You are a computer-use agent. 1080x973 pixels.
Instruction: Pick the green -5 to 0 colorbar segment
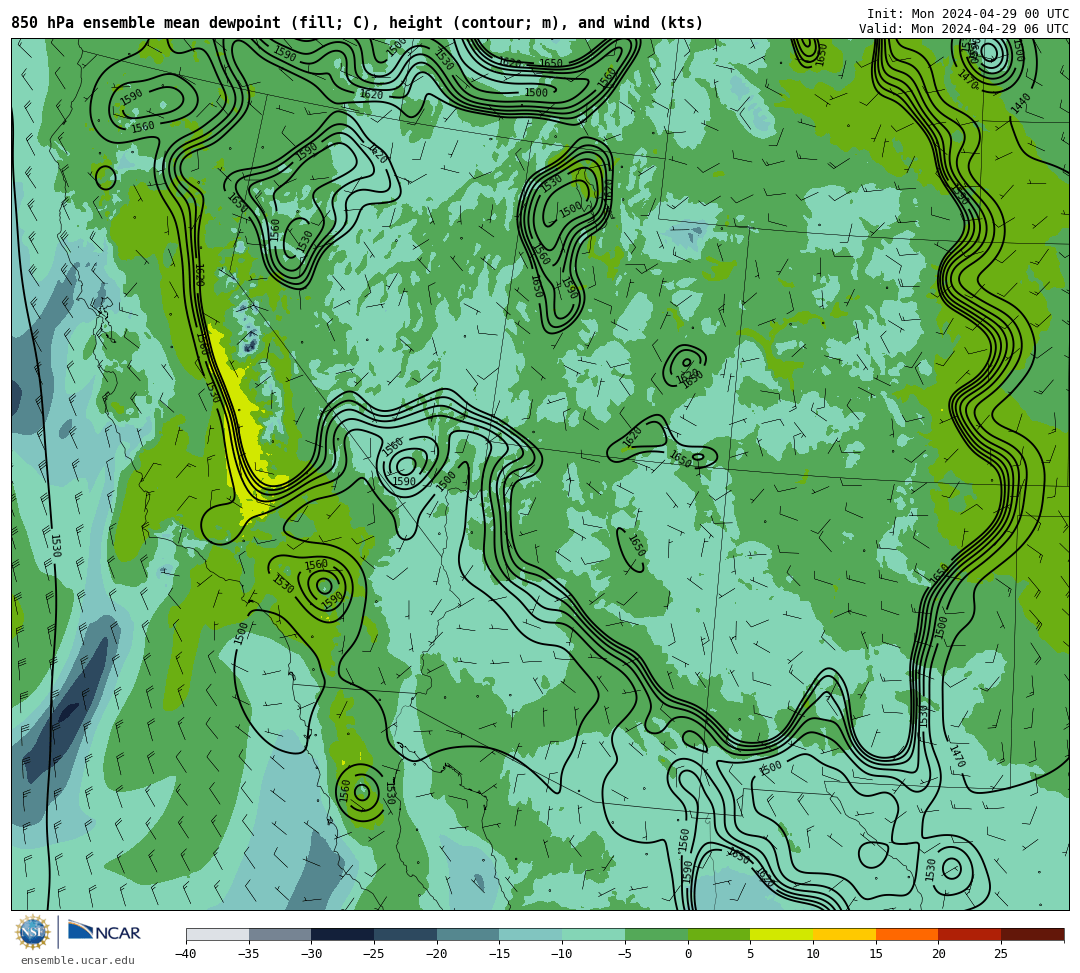tap(656, 934)
